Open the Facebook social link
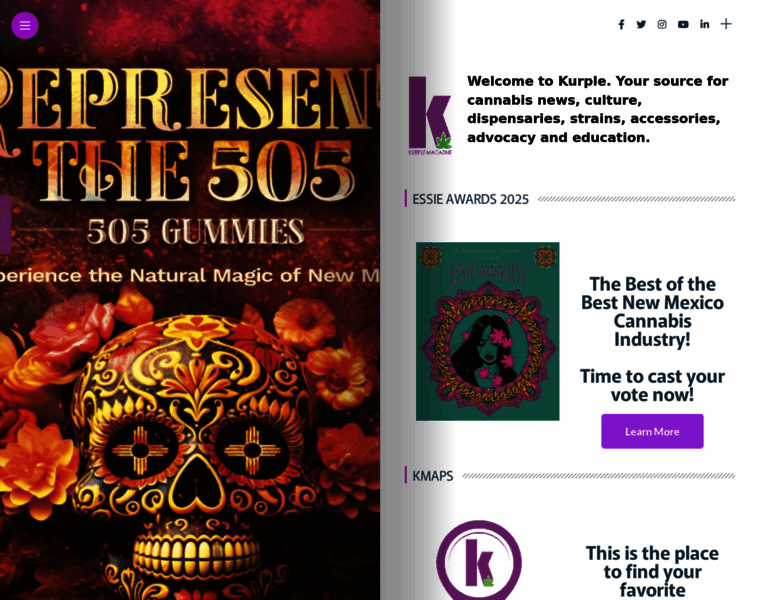The image size is (760, 600). 621,24
